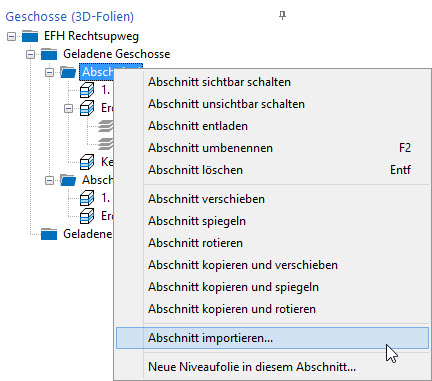Collapse the Erdgeschoss floor node
The image size is (432, 381).
[68, 108]
